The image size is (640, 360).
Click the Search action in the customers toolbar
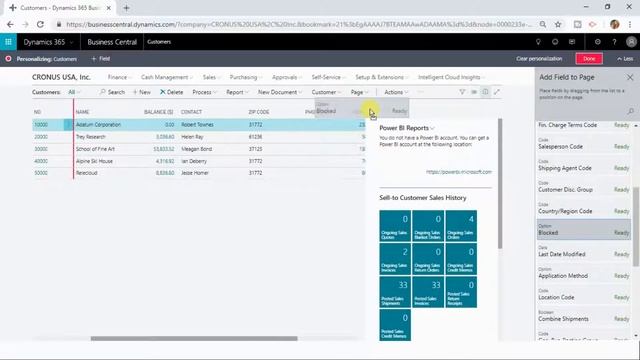click(112, 92)
